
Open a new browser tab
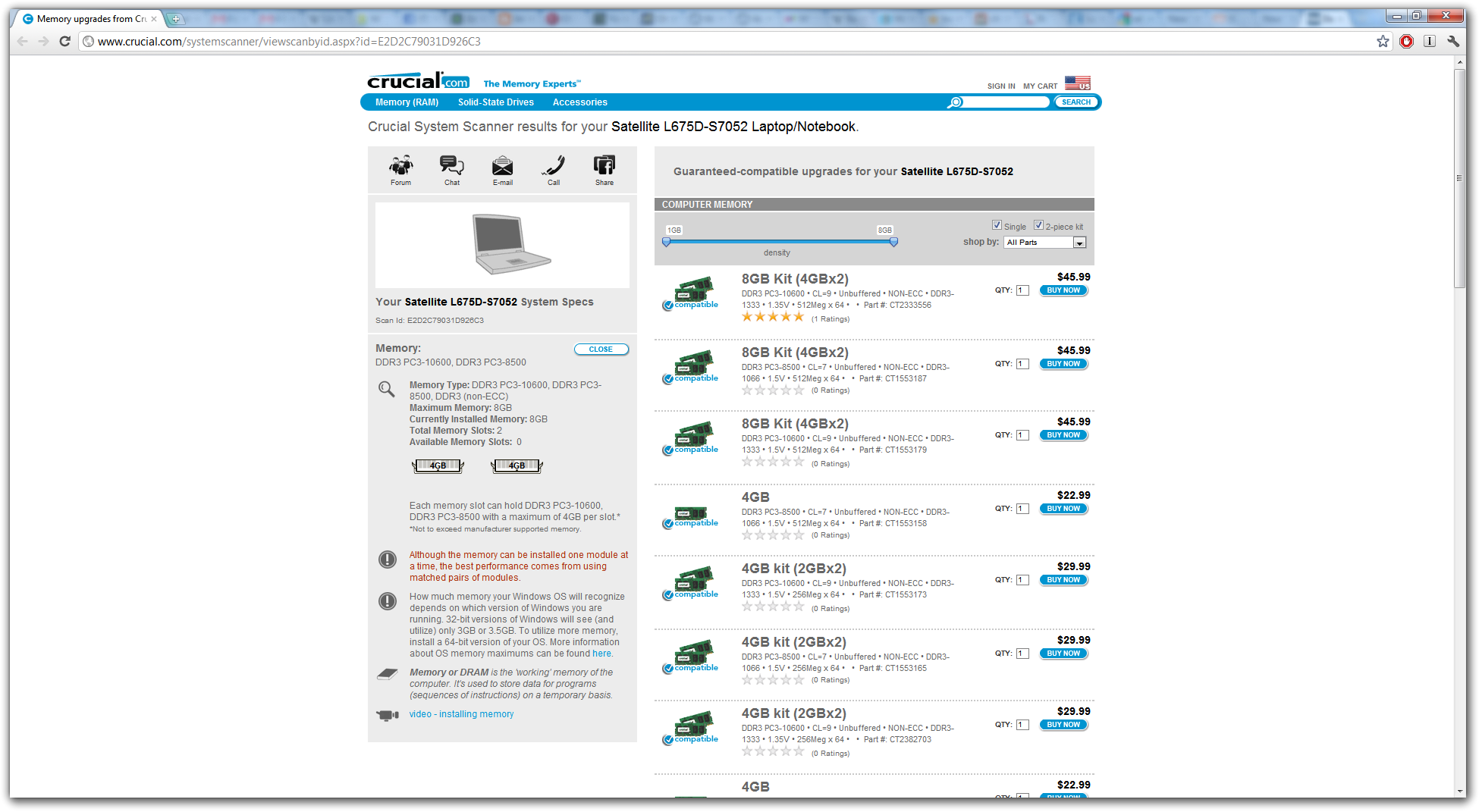[x=176, y=19]
